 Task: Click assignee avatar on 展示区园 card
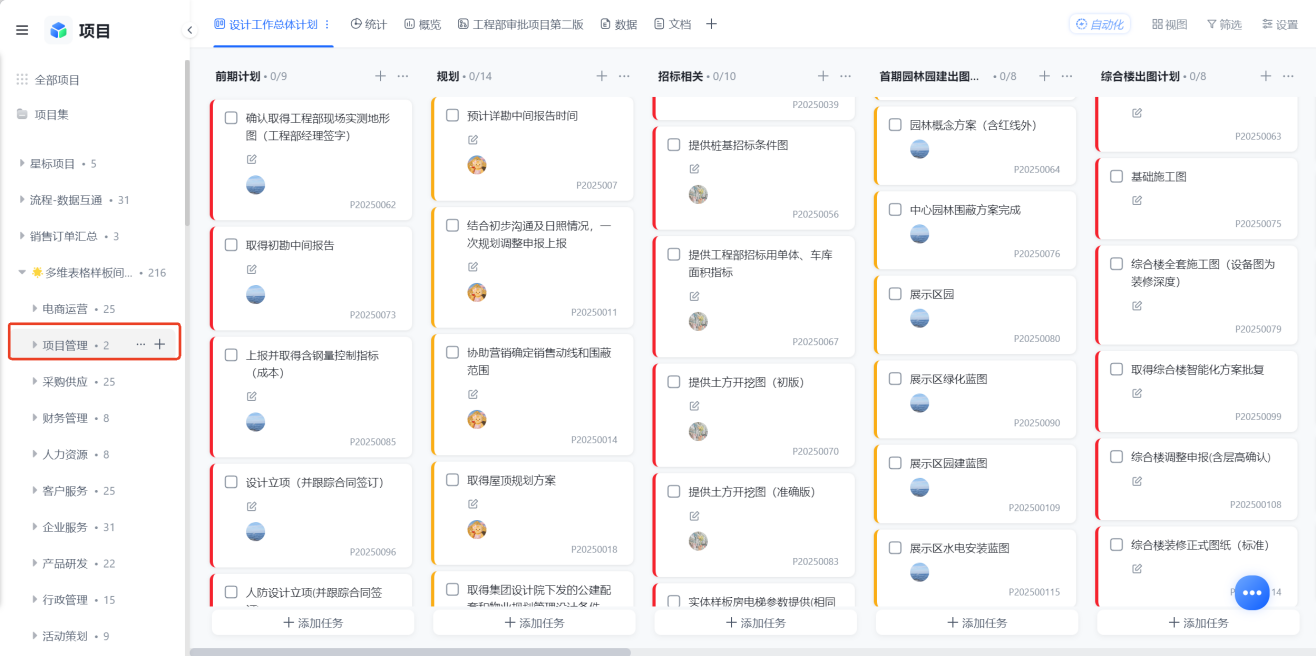(919, 318)
